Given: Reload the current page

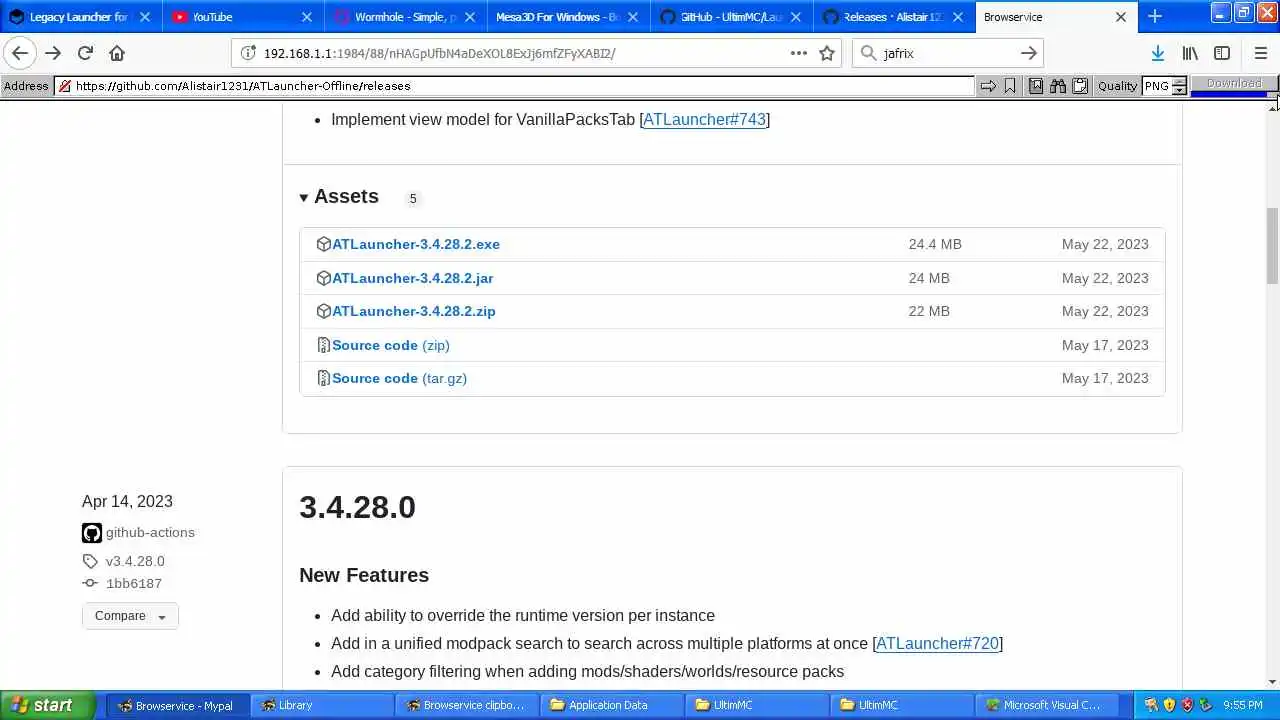Looking at the screenshot, I should pos(85,53).
